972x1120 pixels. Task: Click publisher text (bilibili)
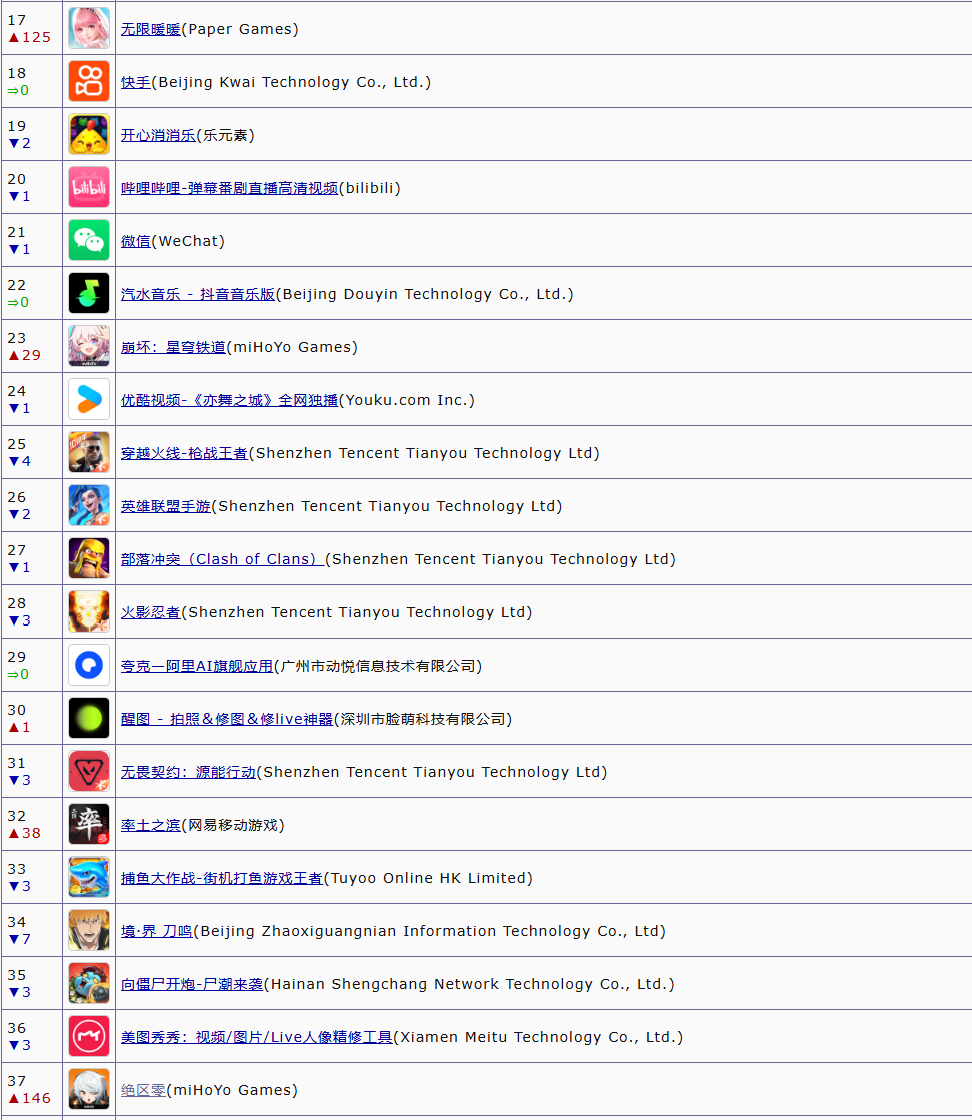click(370, 188)
